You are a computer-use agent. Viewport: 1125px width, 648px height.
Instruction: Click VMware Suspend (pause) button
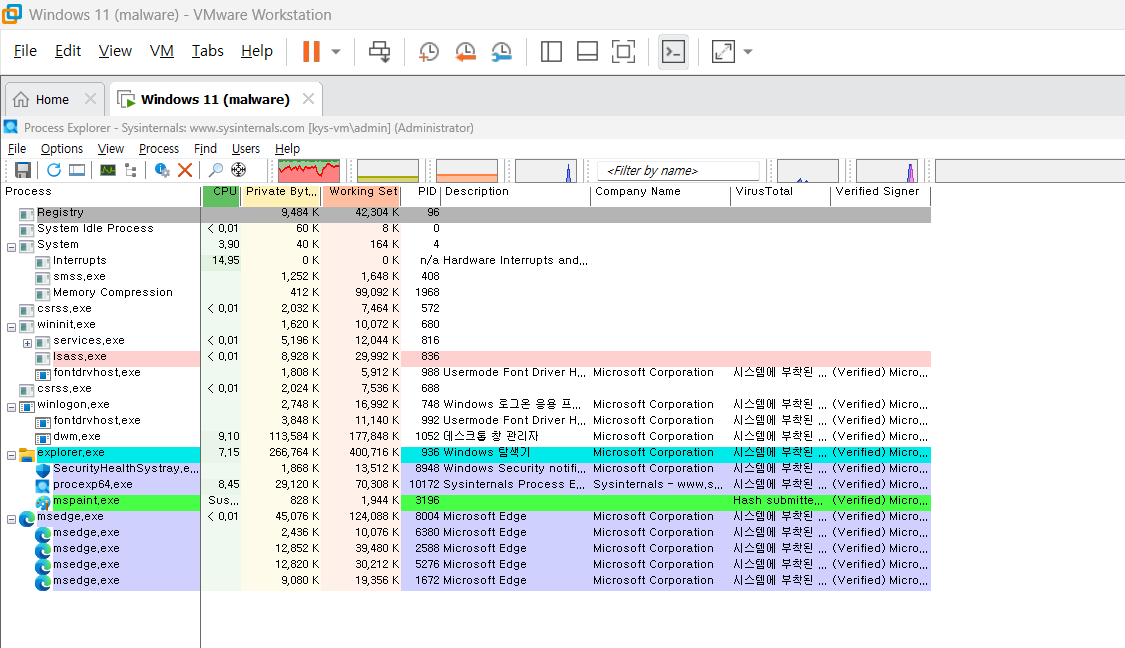(311, 52)
